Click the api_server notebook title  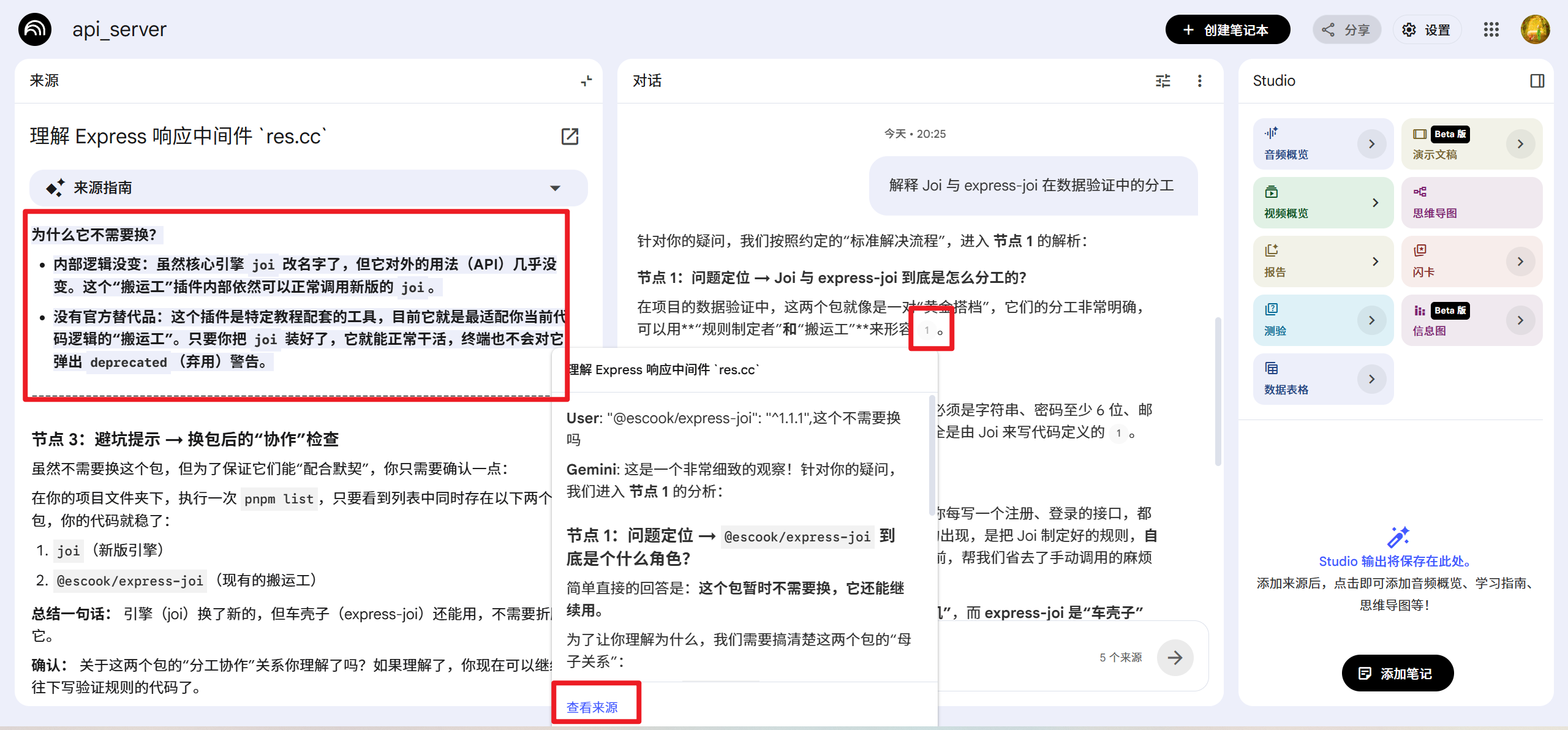coord(119,29)
